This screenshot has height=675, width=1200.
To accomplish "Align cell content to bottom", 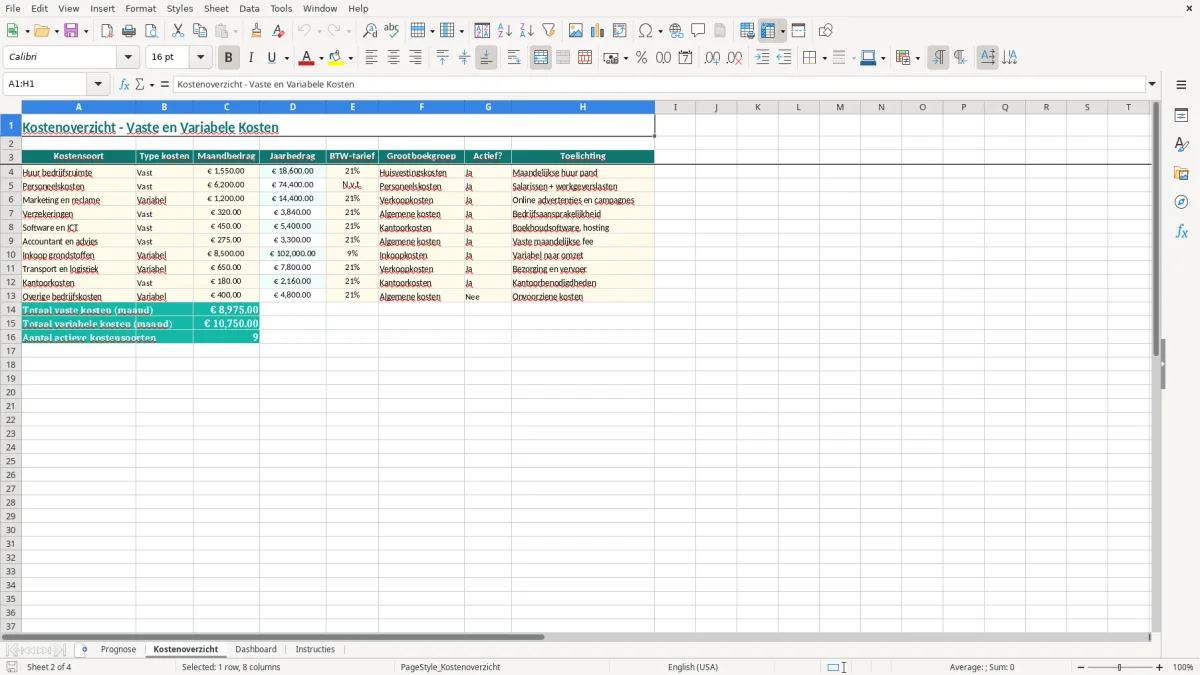I will pos(486,58).
